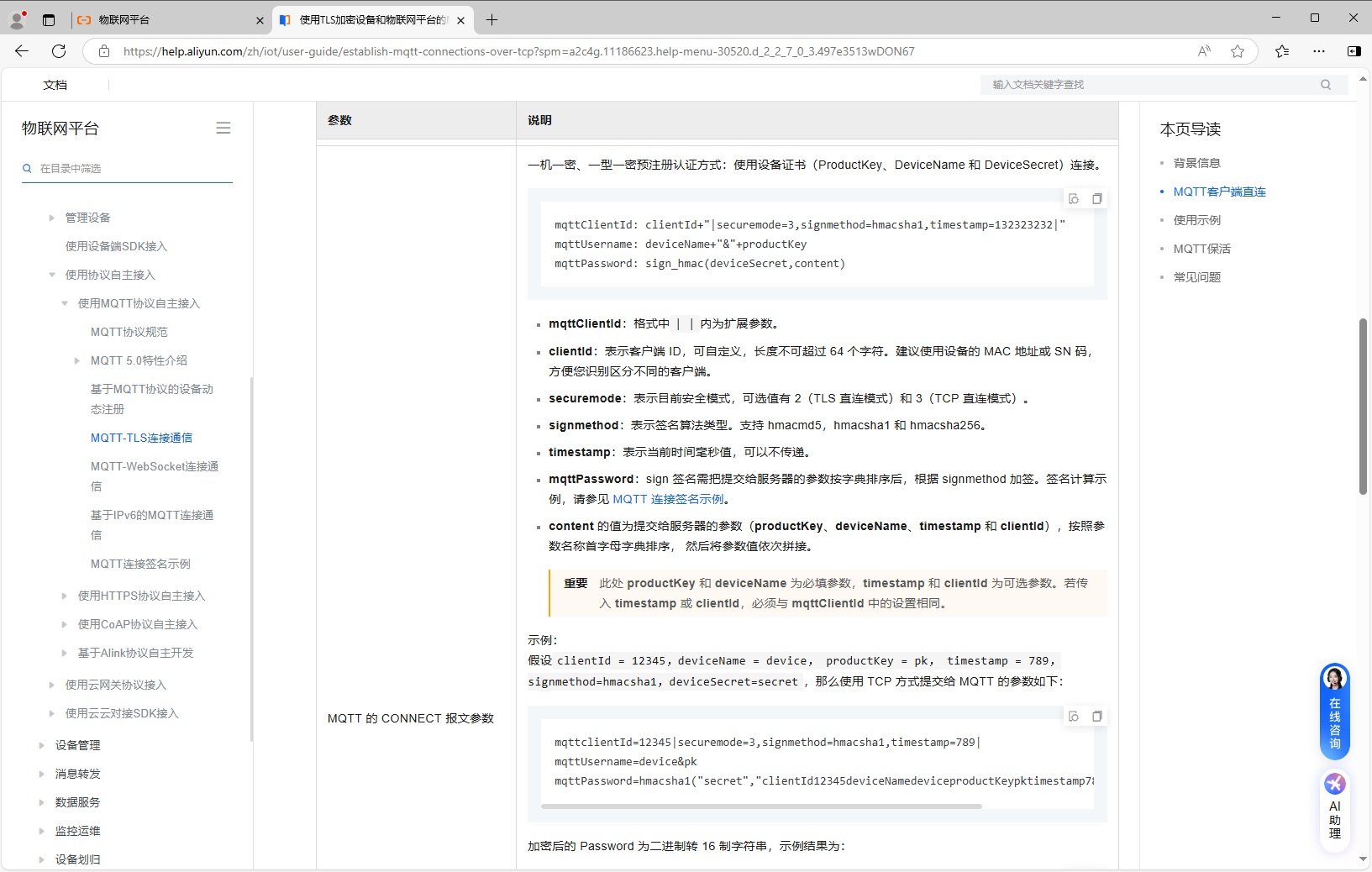
Task: Jump to 使用示例 section
Action: pyautogui.click(x=1197, y=220)
